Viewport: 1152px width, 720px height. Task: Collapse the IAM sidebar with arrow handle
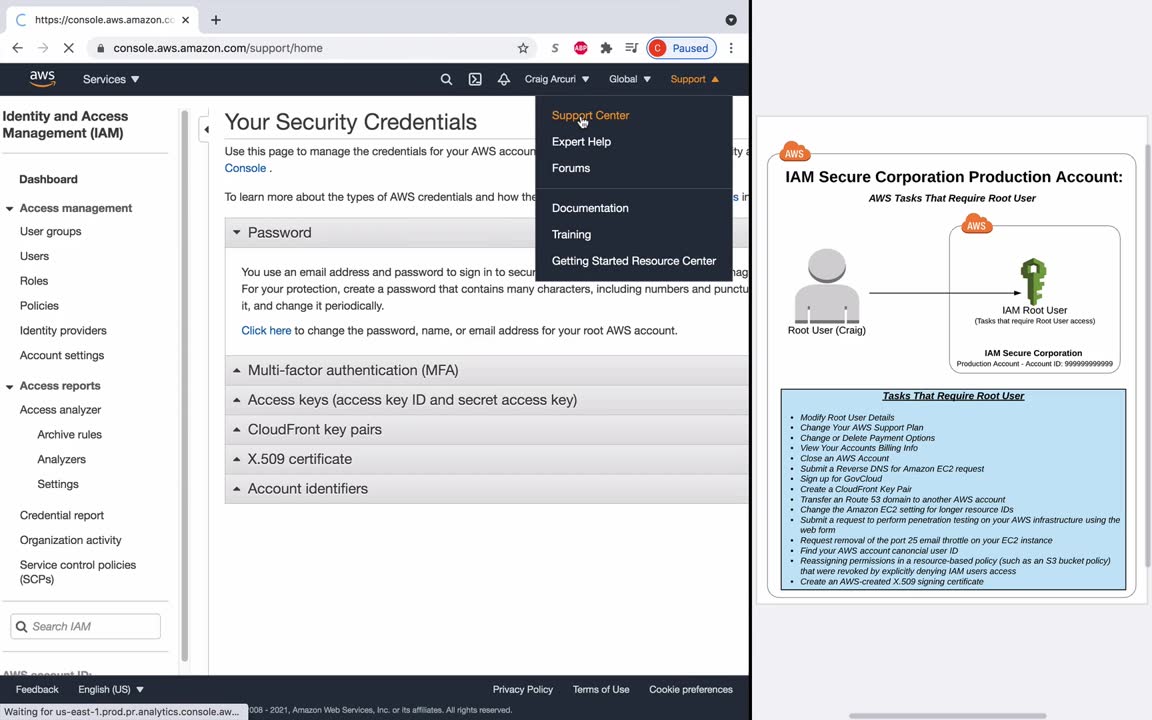(206, 130)
